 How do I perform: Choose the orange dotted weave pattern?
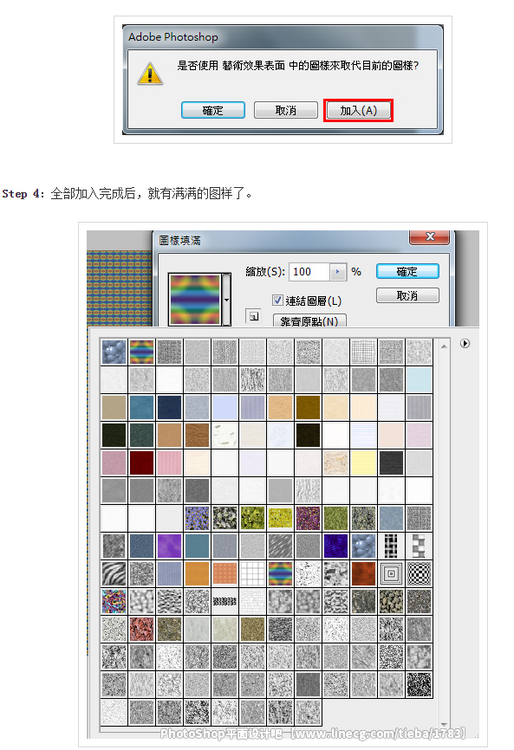[x=225, y=574]
